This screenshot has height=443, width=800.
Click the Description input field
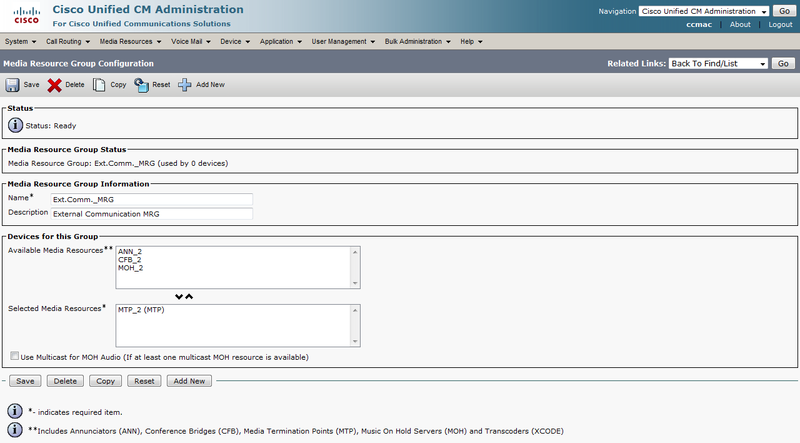click(152, 213)
